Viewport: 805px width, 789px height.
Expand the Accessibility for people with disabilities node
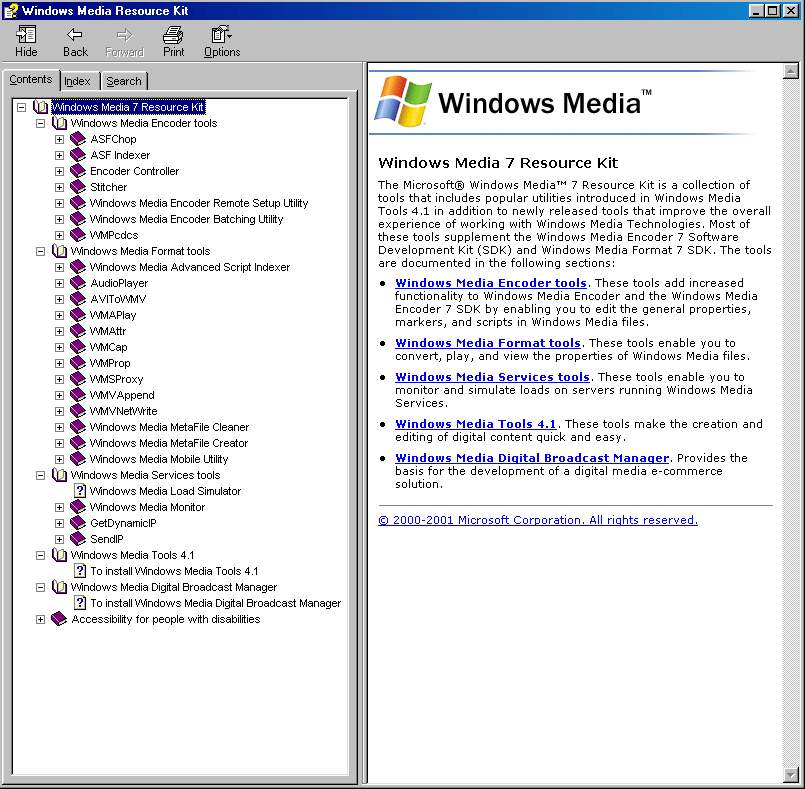pyautogui.click(x=40, y=619)
